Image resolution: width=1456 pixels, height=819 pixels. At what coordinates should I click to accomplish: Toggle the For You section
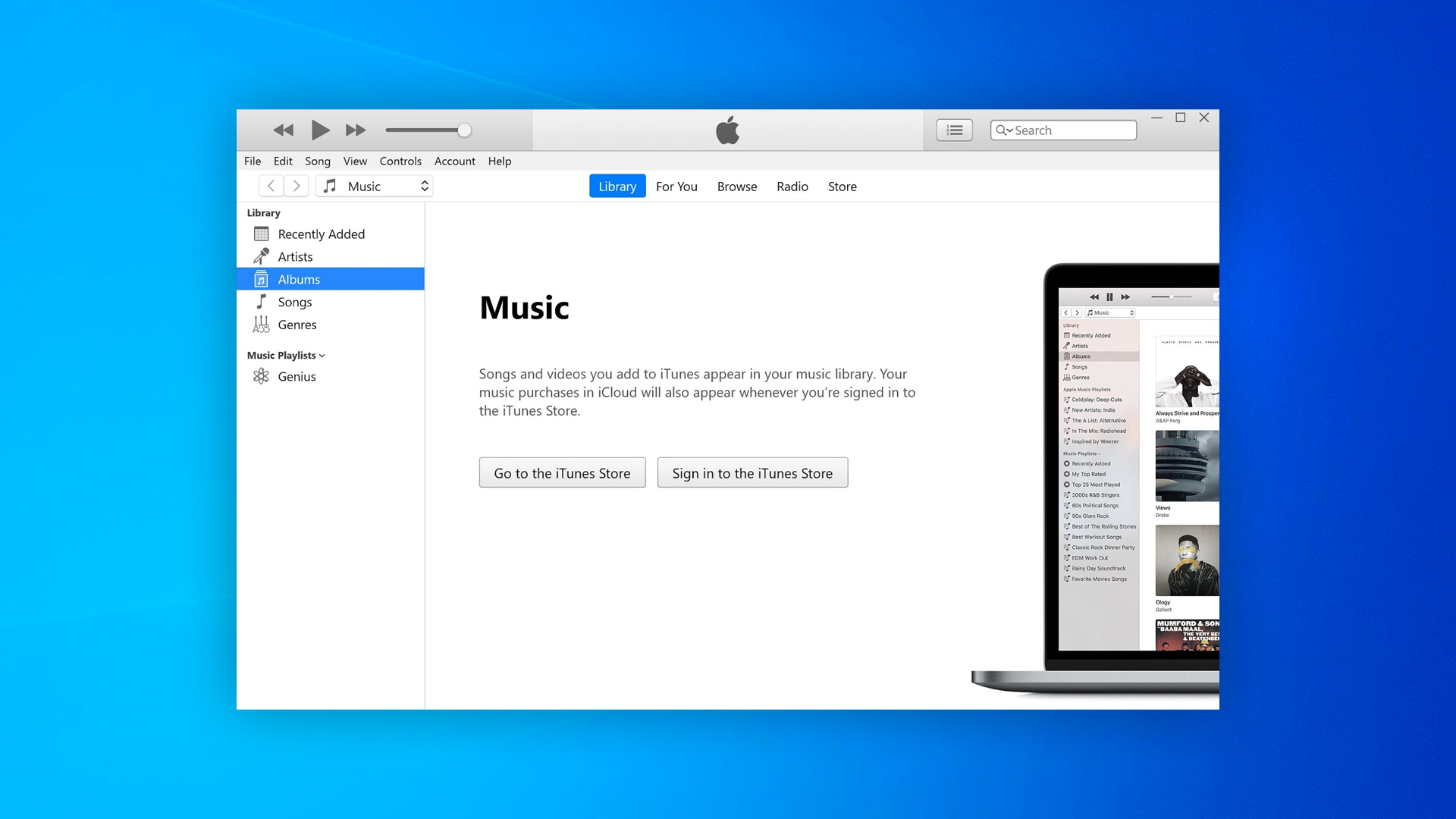tap(677, 186)
